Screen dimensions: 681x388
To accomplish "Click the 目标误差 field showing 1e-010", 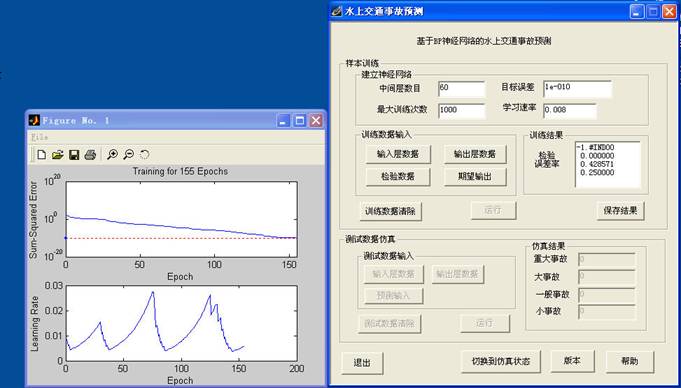I will pos(577,88).
